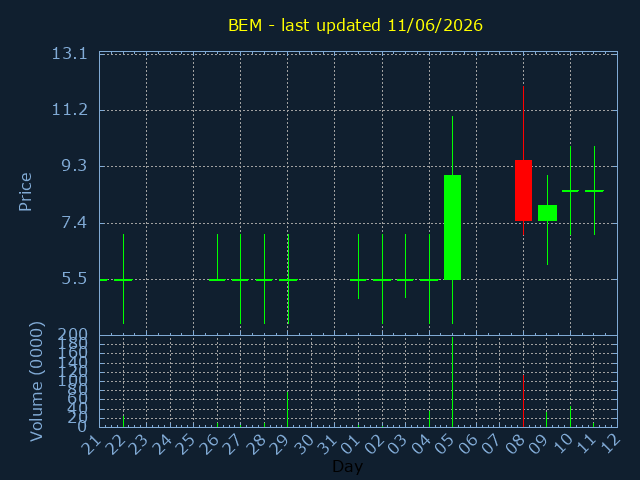Select day label 22 on x-axis
Viewport: 640px width, 480px height.
click(x=114, y=445)
